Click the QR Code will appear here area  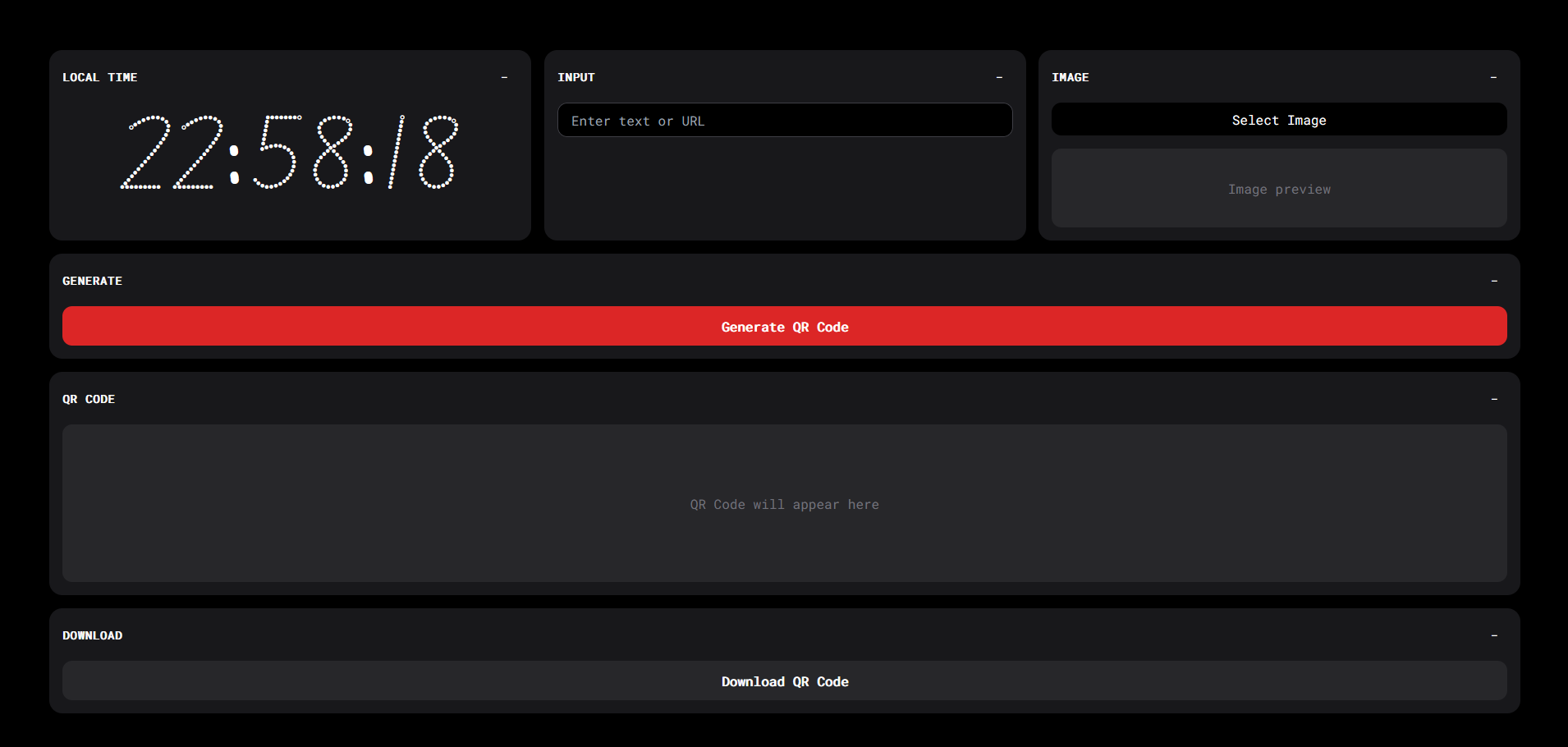click(x=784, y=504)
